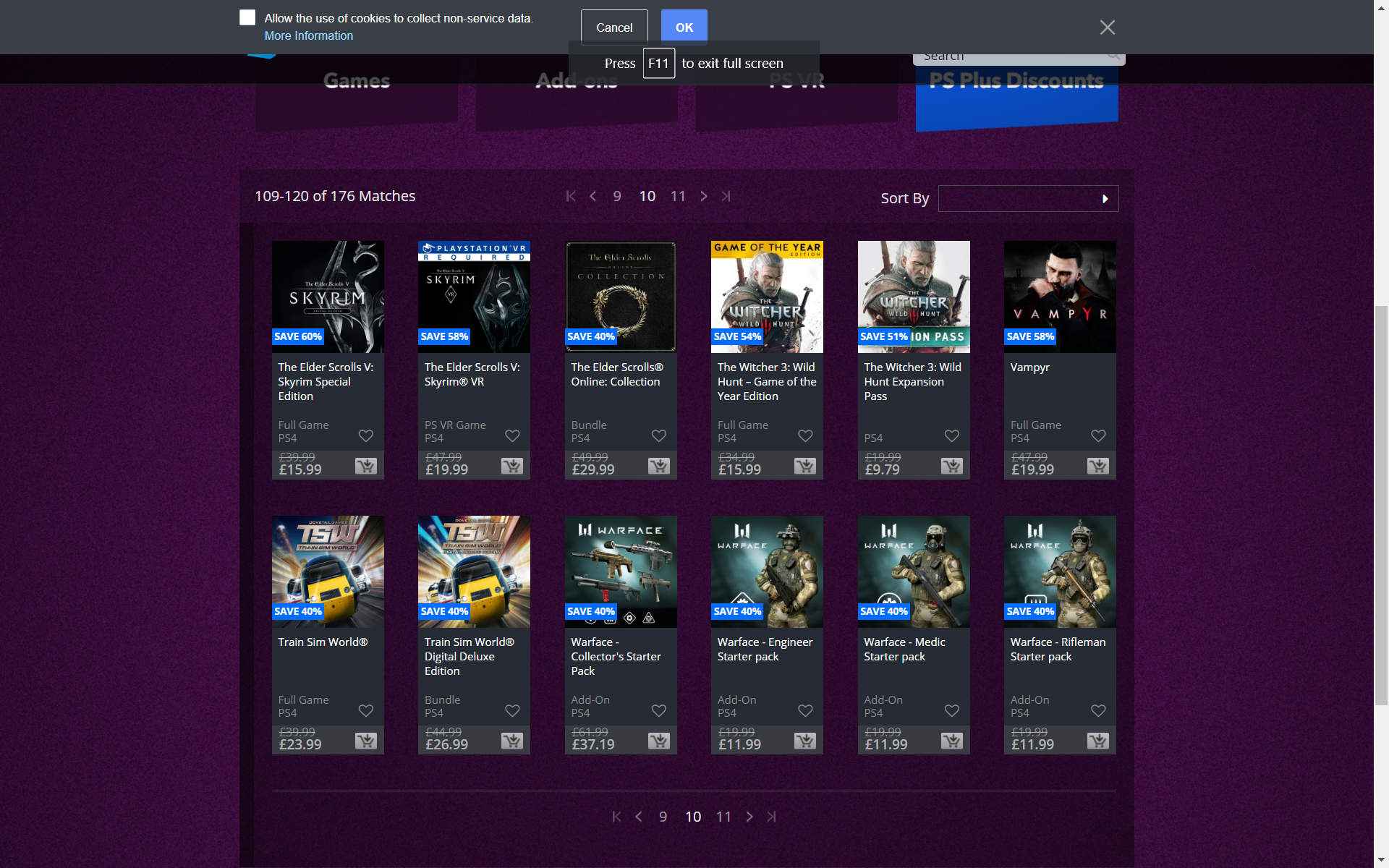Go to first page in top pagination
Viewport: 1389px width, 868px height.
571,196
